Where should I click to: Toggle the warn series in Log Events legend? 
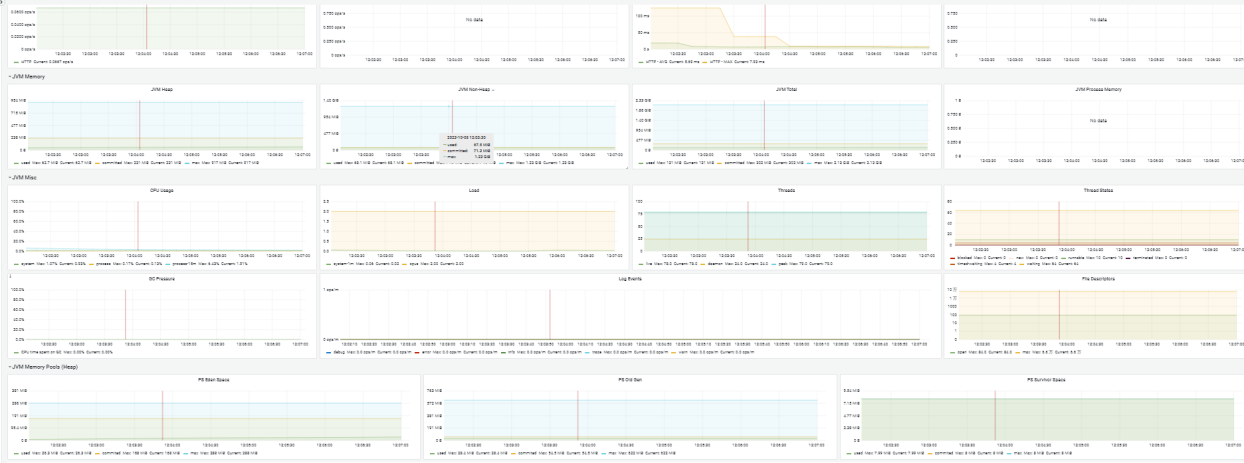click(684, 352)
